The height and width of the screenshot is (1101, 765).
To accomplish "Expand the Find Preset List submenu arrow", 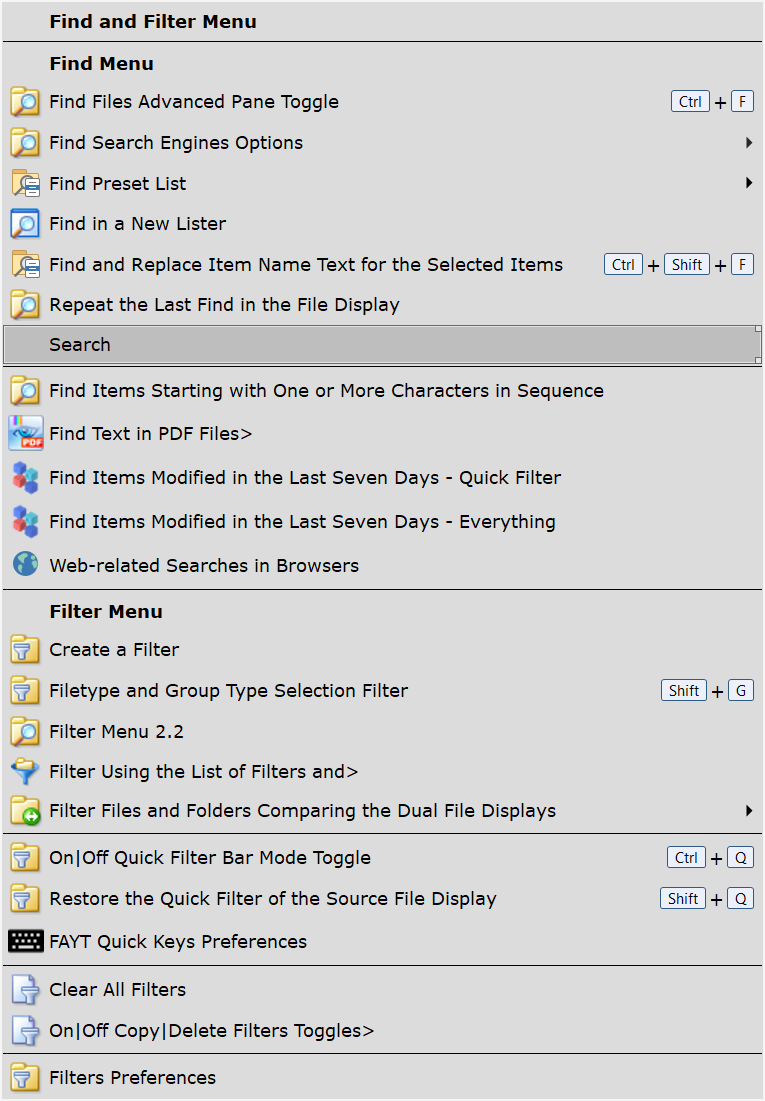I will pyautogui.click(x=748, y=184).
